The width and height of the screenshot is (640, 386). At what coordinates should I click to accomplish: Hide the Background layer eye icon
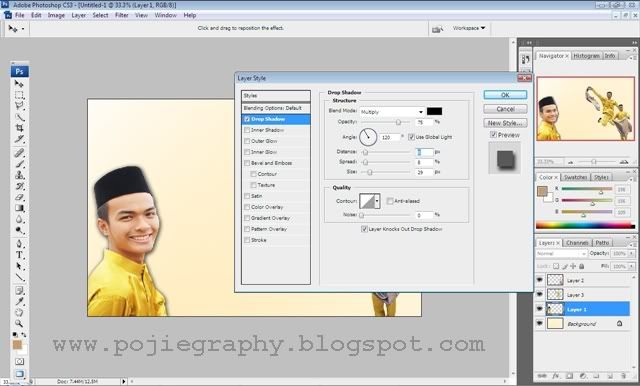(x=540, y=323)
